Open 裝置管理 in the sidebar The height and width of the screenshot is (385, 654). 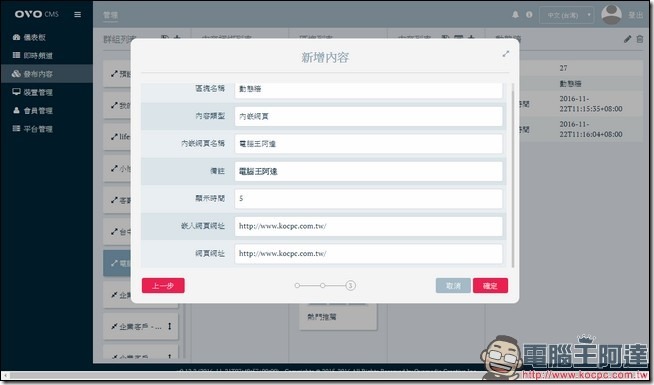coord(33,92)
